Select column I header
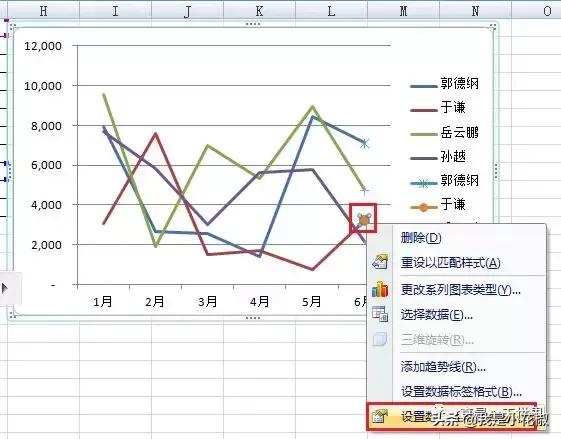 click(115, 11)
